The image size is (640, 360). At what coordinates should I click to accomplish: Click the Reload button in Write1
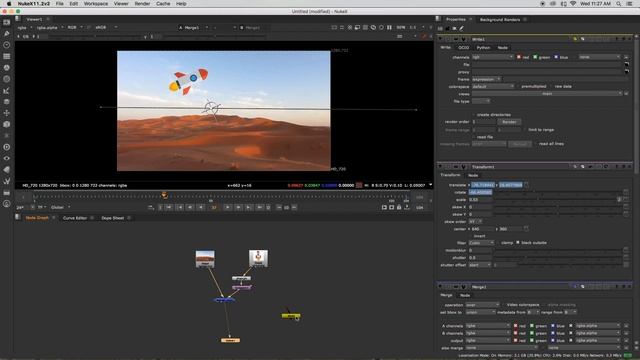coord(520,144)
